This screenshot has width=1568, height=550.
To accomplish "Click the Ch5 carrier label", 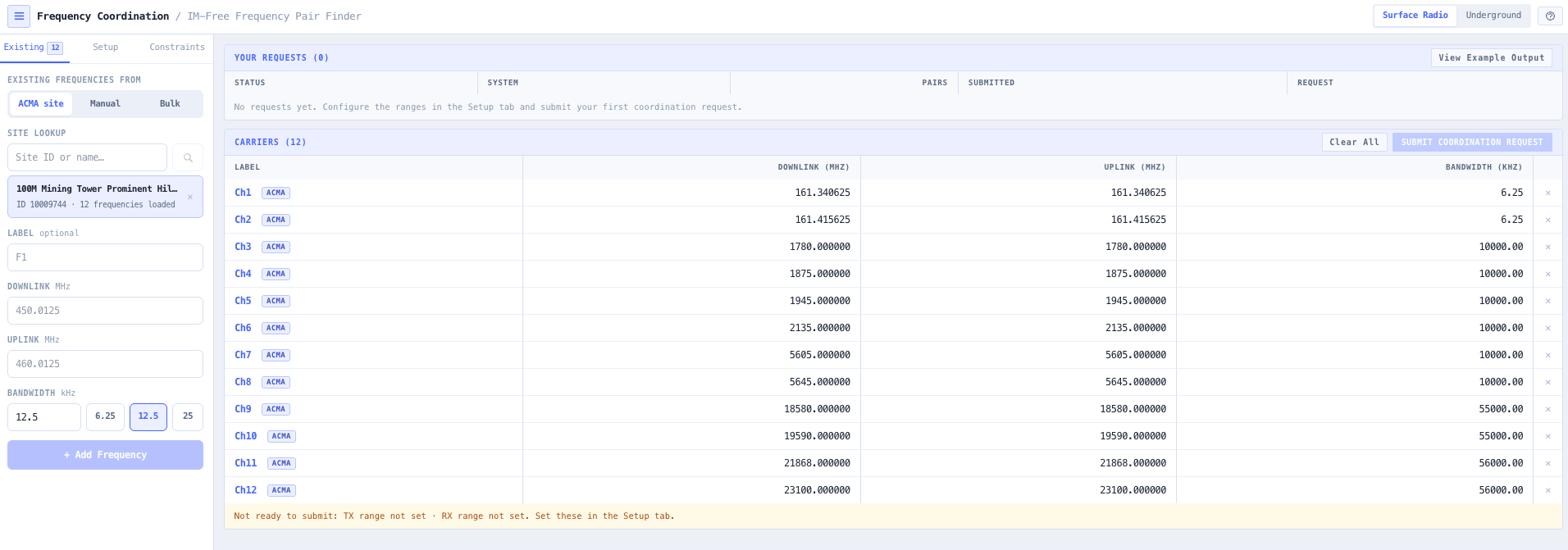I will coord(243,301).
